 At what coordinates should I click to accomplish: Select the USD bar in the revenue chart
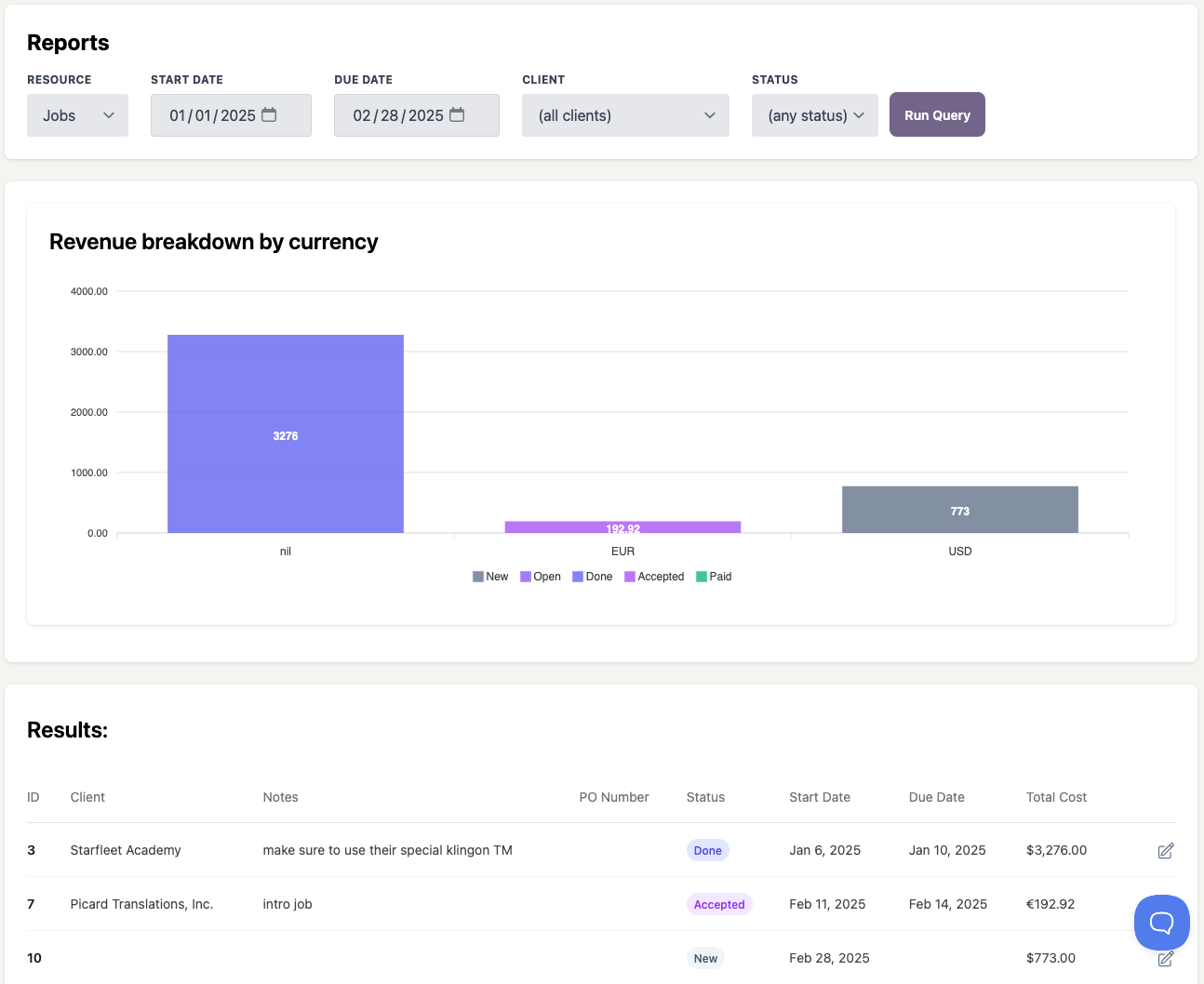coord(959,510)
